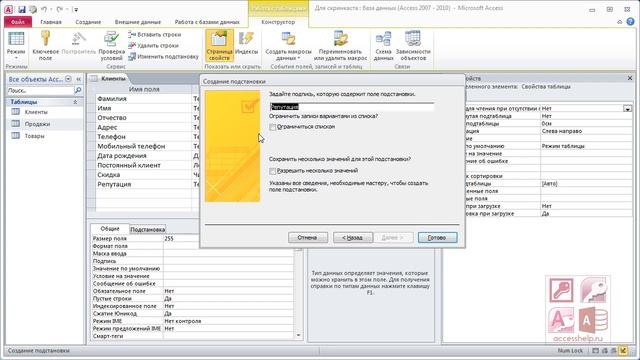Screen dimensions: 640x360
Task: Open Работа с базами данных tab
Action: [x=207, y=22]
